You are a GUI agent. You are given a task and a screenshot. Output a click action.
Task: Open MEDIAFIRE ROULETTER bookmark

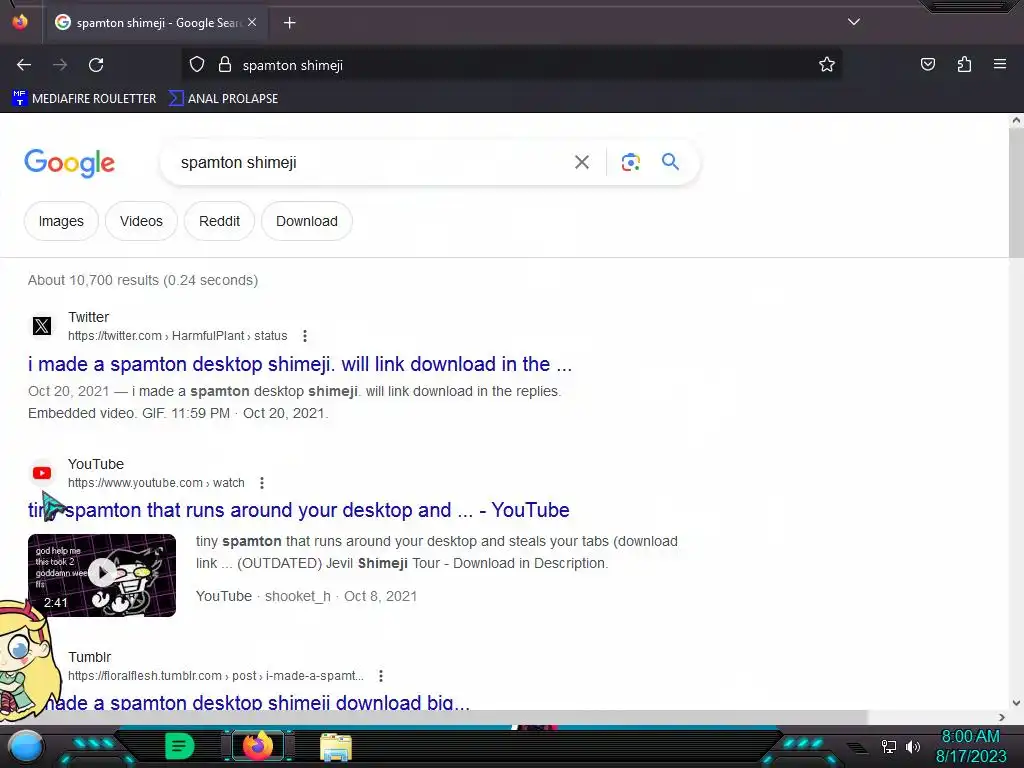point(84,99)
